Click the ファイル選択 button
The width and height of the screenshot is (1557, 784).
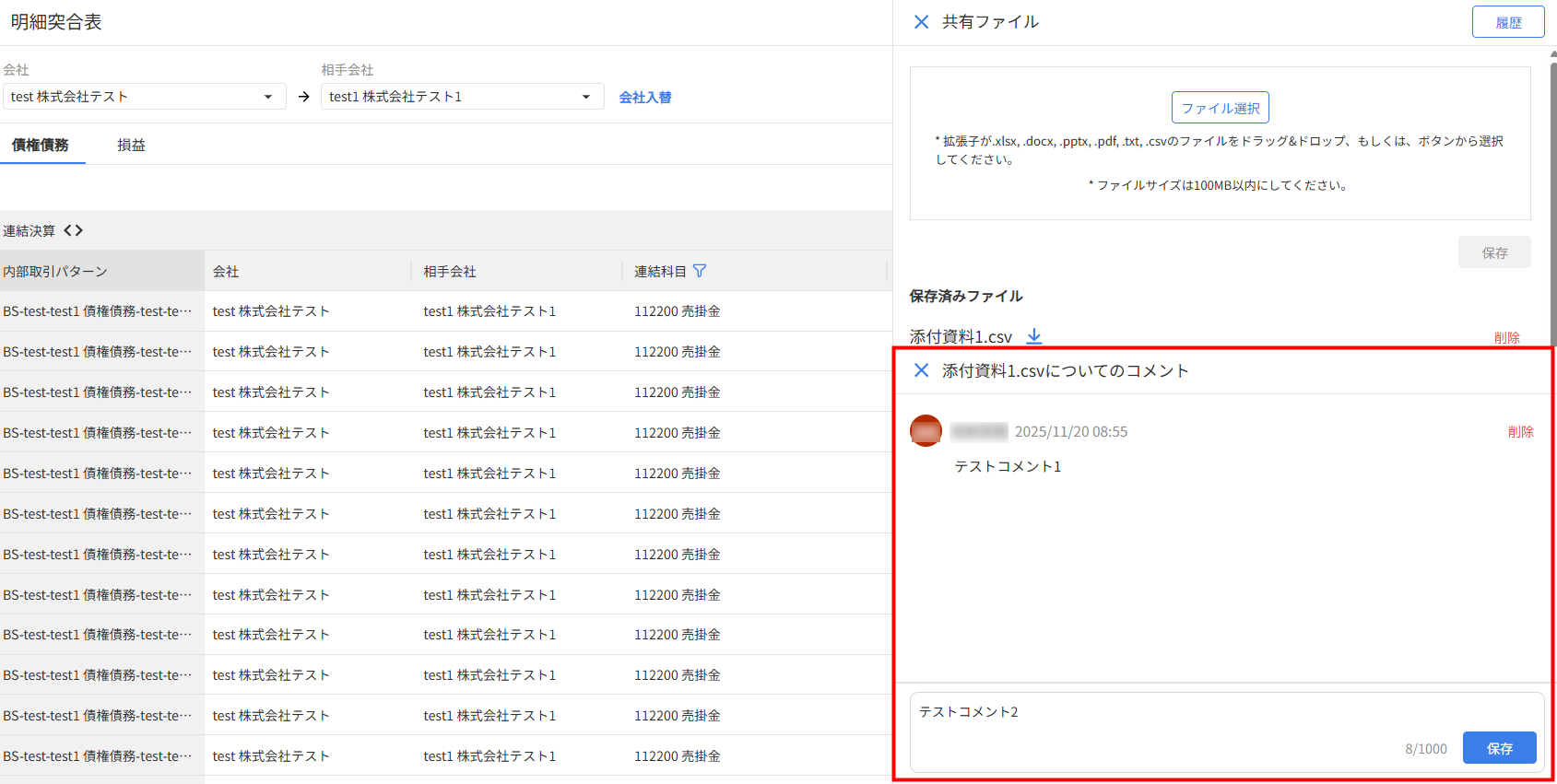coord(1220,108)
